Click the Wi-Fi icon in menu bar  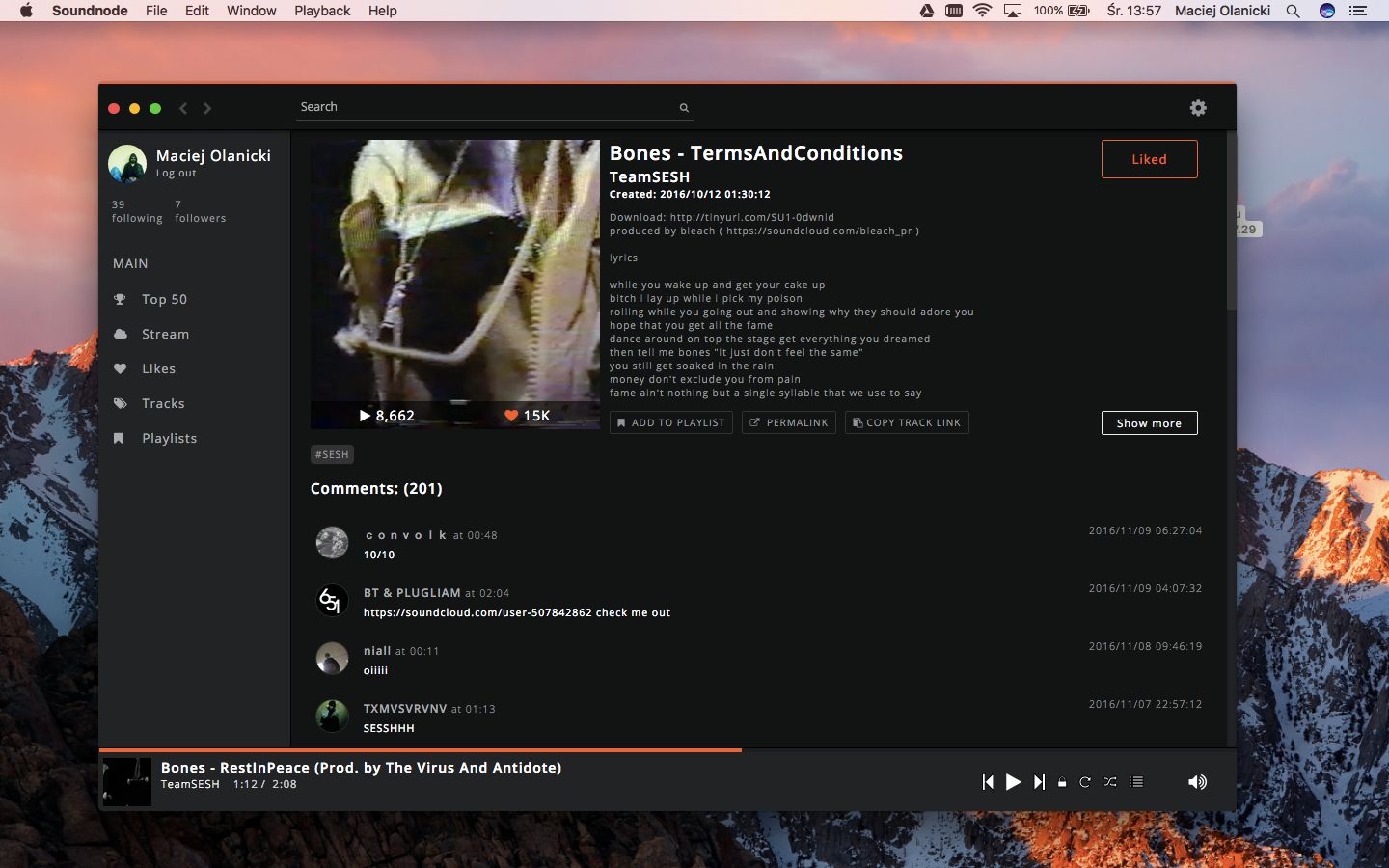982,11
